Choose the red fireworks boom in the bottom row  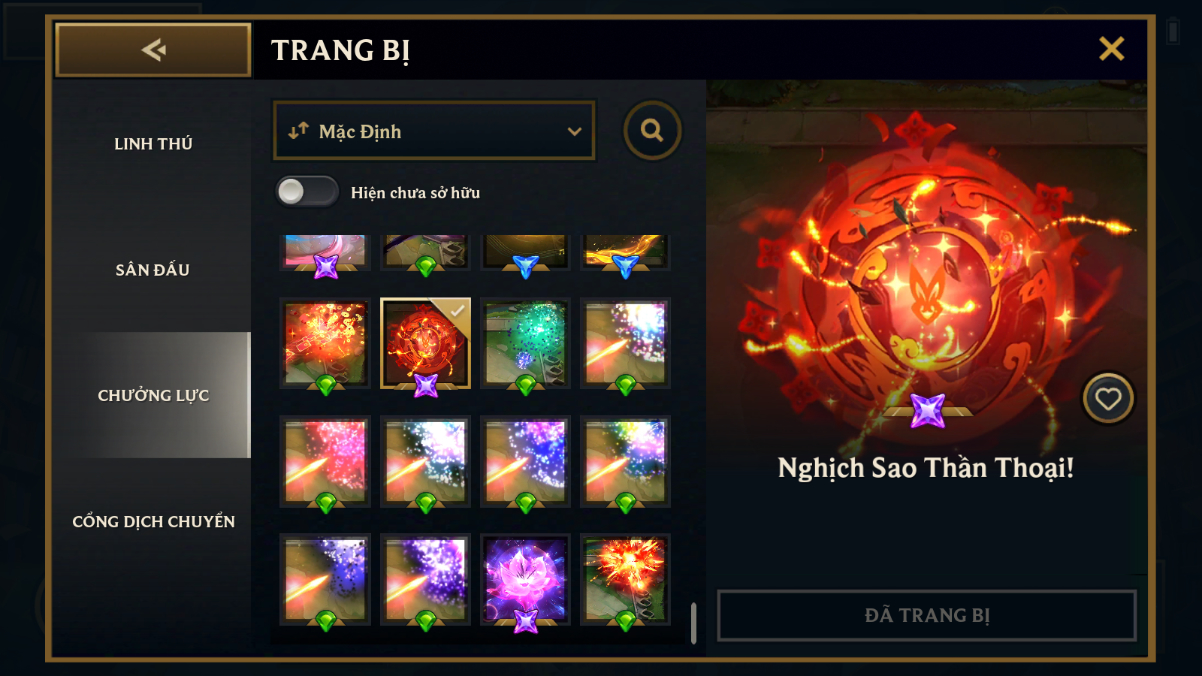(x=625, y=579)
